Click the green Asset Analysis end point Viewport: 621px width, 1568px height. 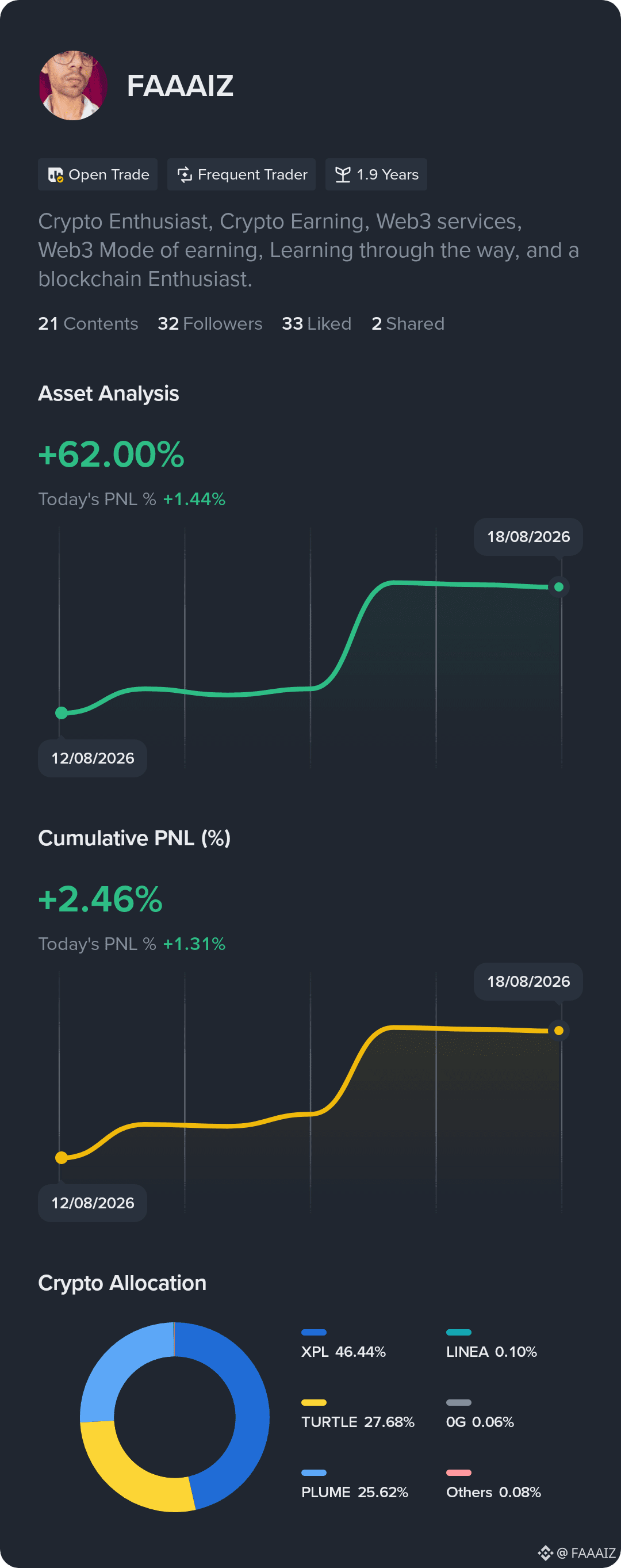pyautogui.click(x=559, y=587)
